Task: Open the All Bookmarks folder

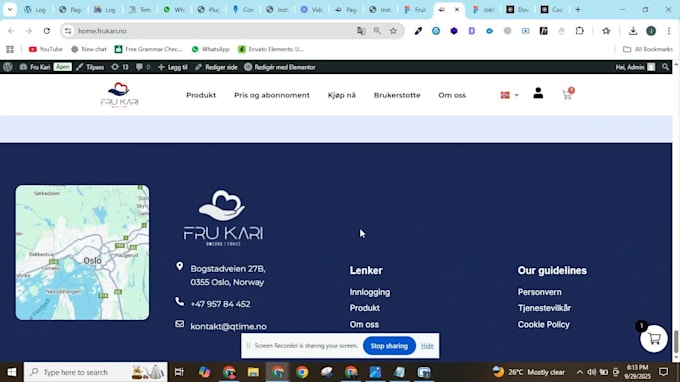Action: 648,49
